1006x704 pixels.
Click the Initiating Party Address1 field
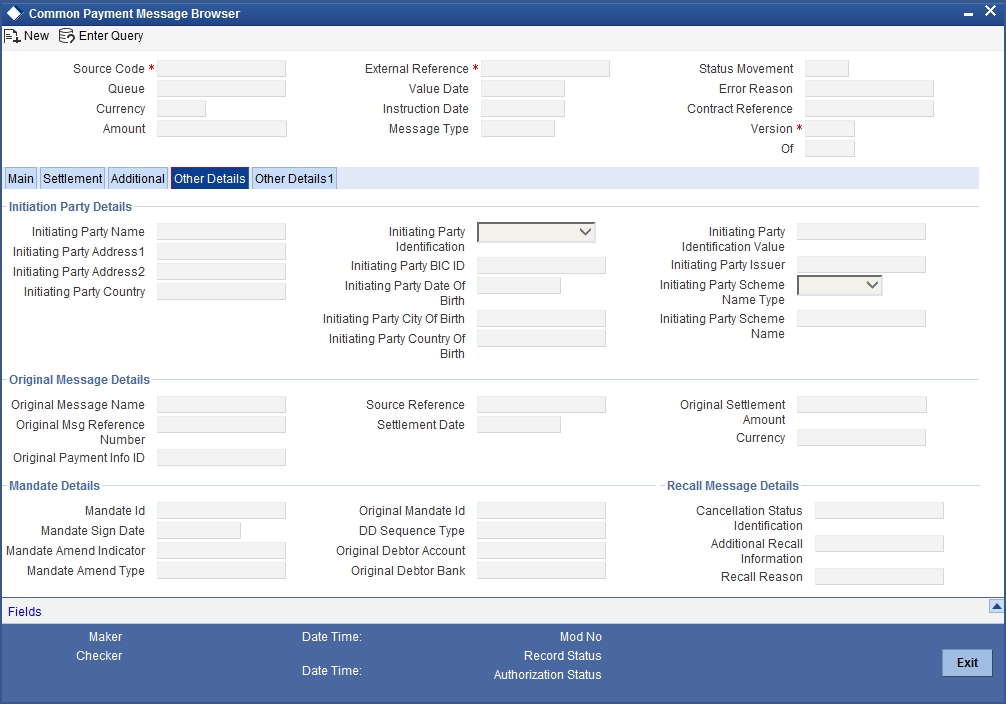(x=221, y=252)
